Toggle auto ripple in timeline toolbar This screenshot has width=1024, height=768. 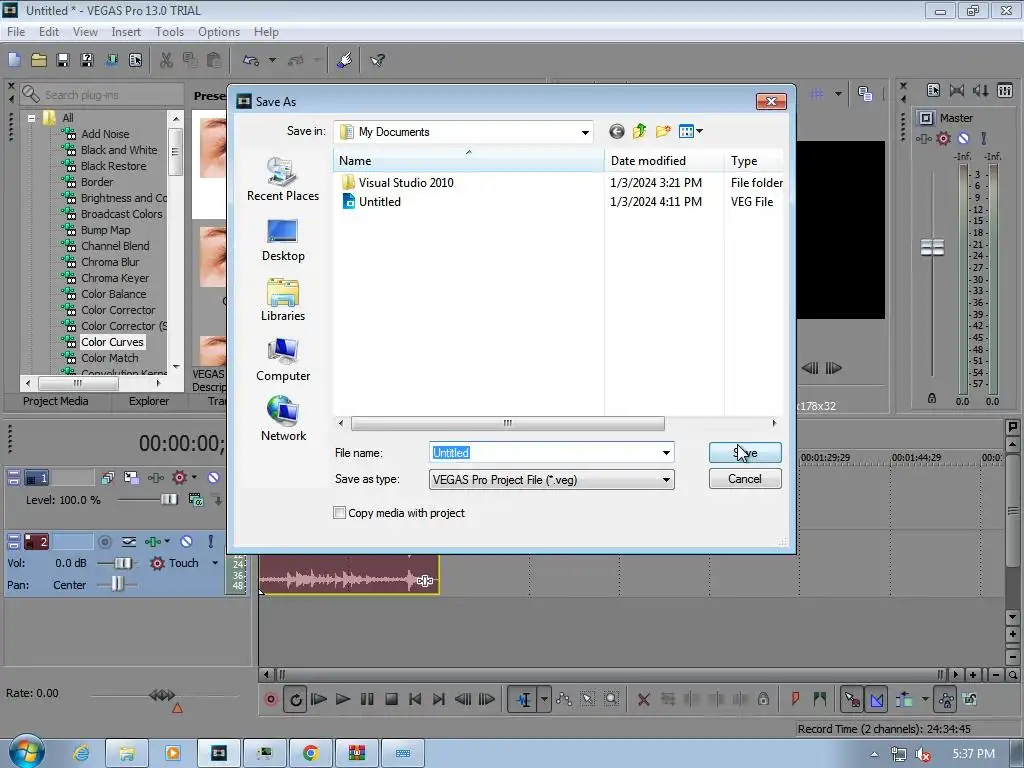(x=904, y=699)
